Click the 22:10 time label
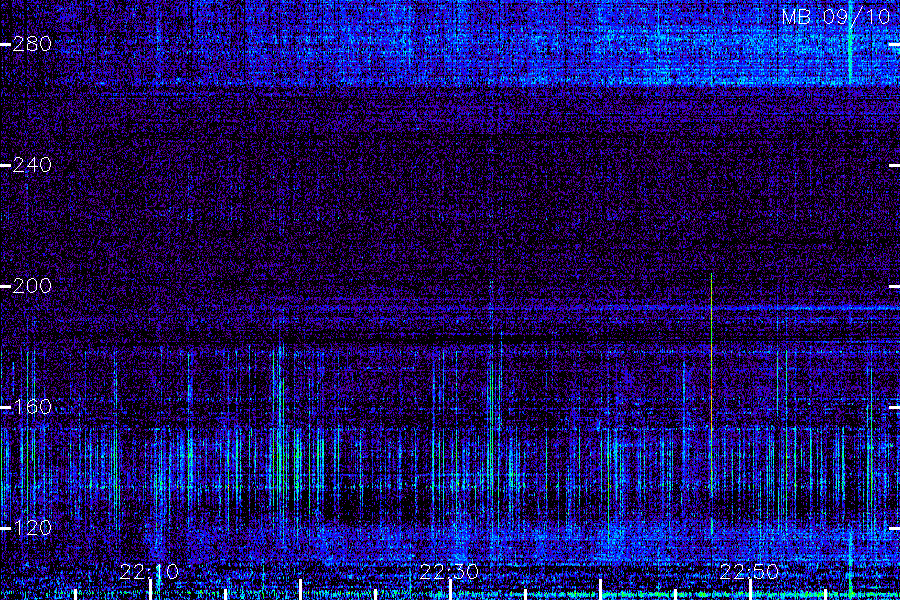The height and width of the screenshot is (600, 900). click(149, 572)
